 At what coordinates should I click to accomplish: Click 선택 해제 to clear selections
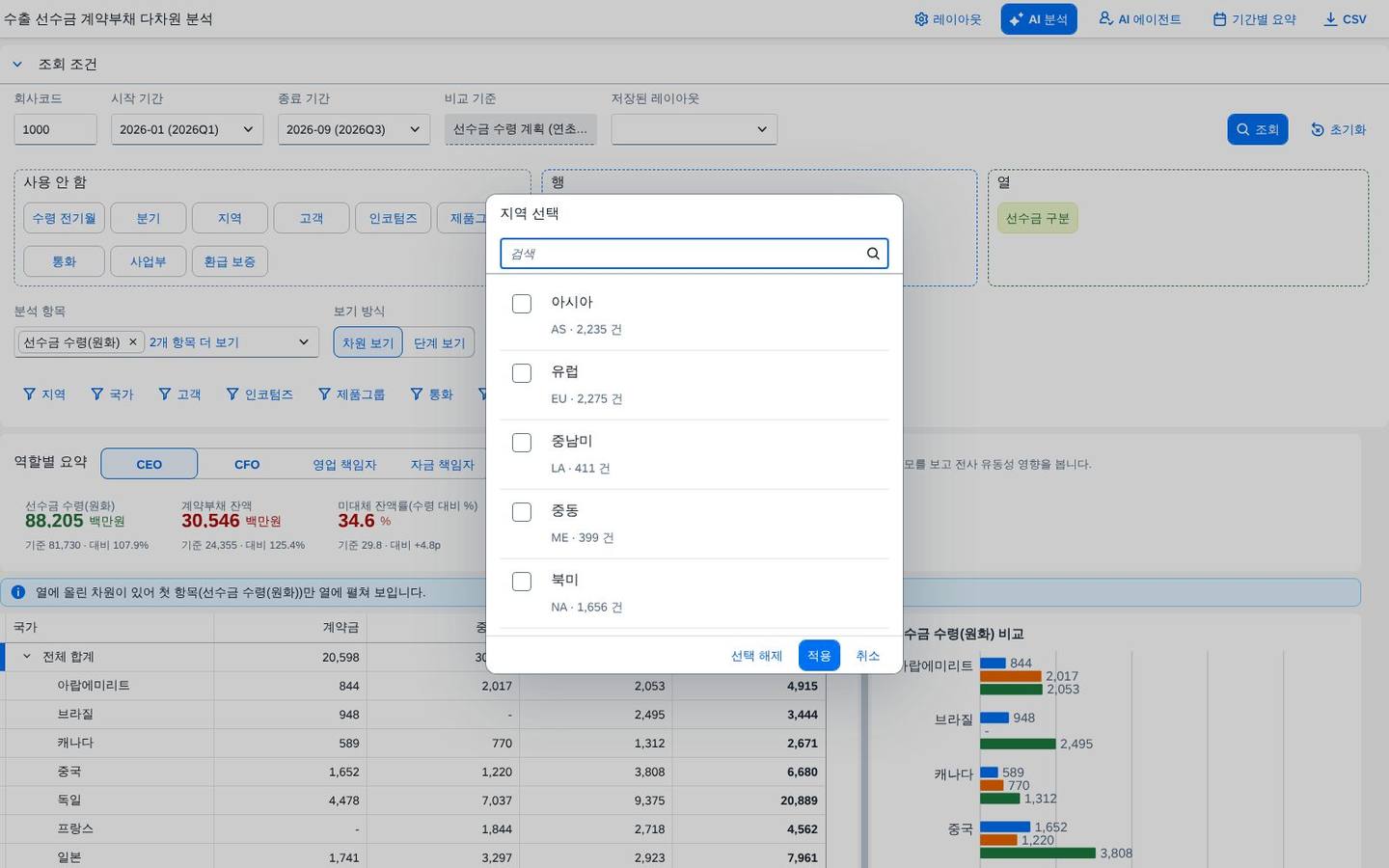tap(756, 656)
